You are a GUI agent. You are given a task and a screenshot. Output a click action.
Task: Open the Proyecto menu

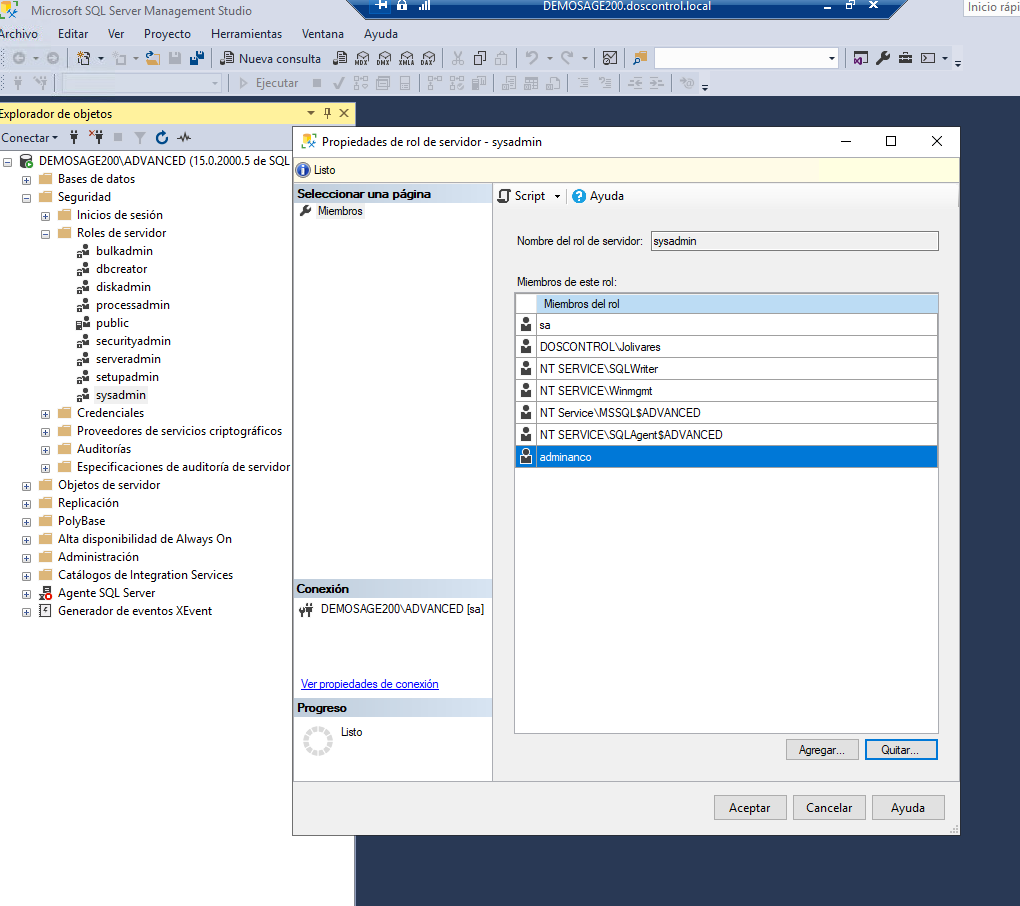tap(167, 34)
